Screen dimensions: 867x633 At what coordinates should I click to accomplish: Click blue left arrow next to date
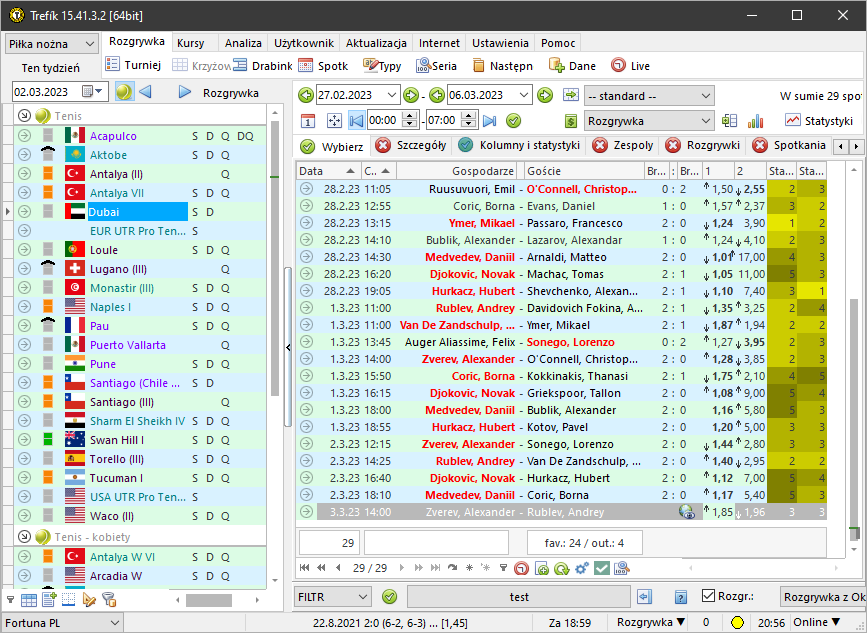pos(145,92)
